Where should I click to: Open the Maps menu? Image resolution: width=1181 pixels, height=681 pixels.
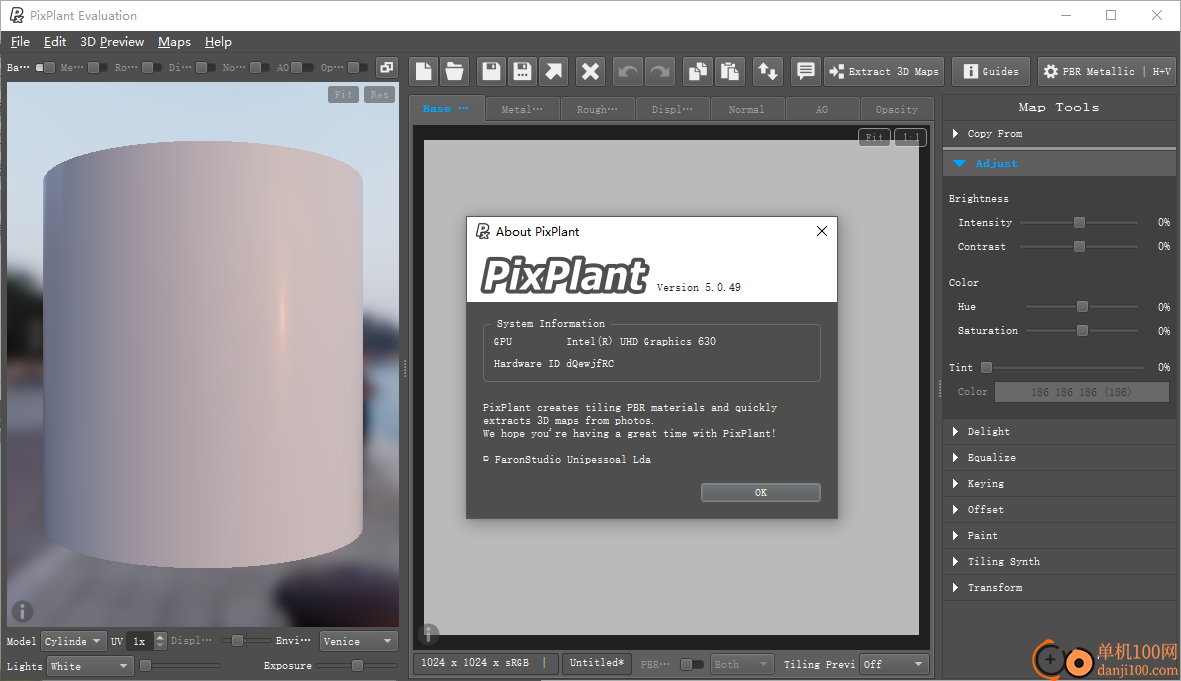pyautogui.click(x=174, y=42)
